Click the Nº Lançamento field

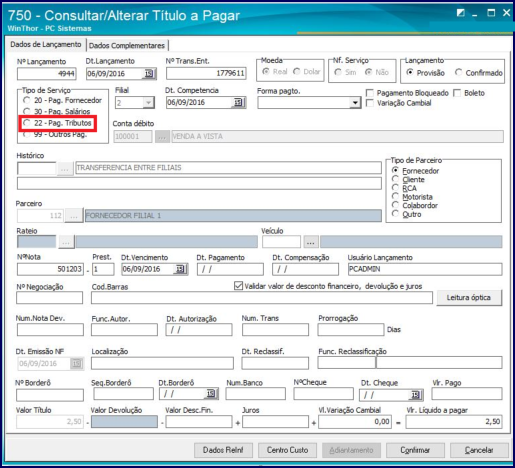tap(47, 74)
